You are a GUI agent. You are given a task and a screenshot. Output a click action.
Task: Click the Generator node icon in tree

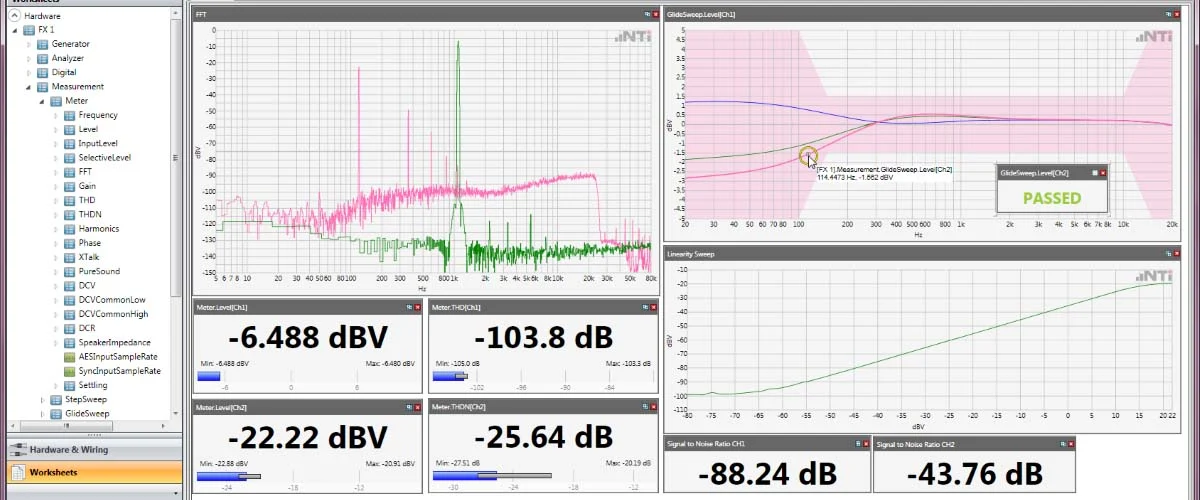click(43, 44)
